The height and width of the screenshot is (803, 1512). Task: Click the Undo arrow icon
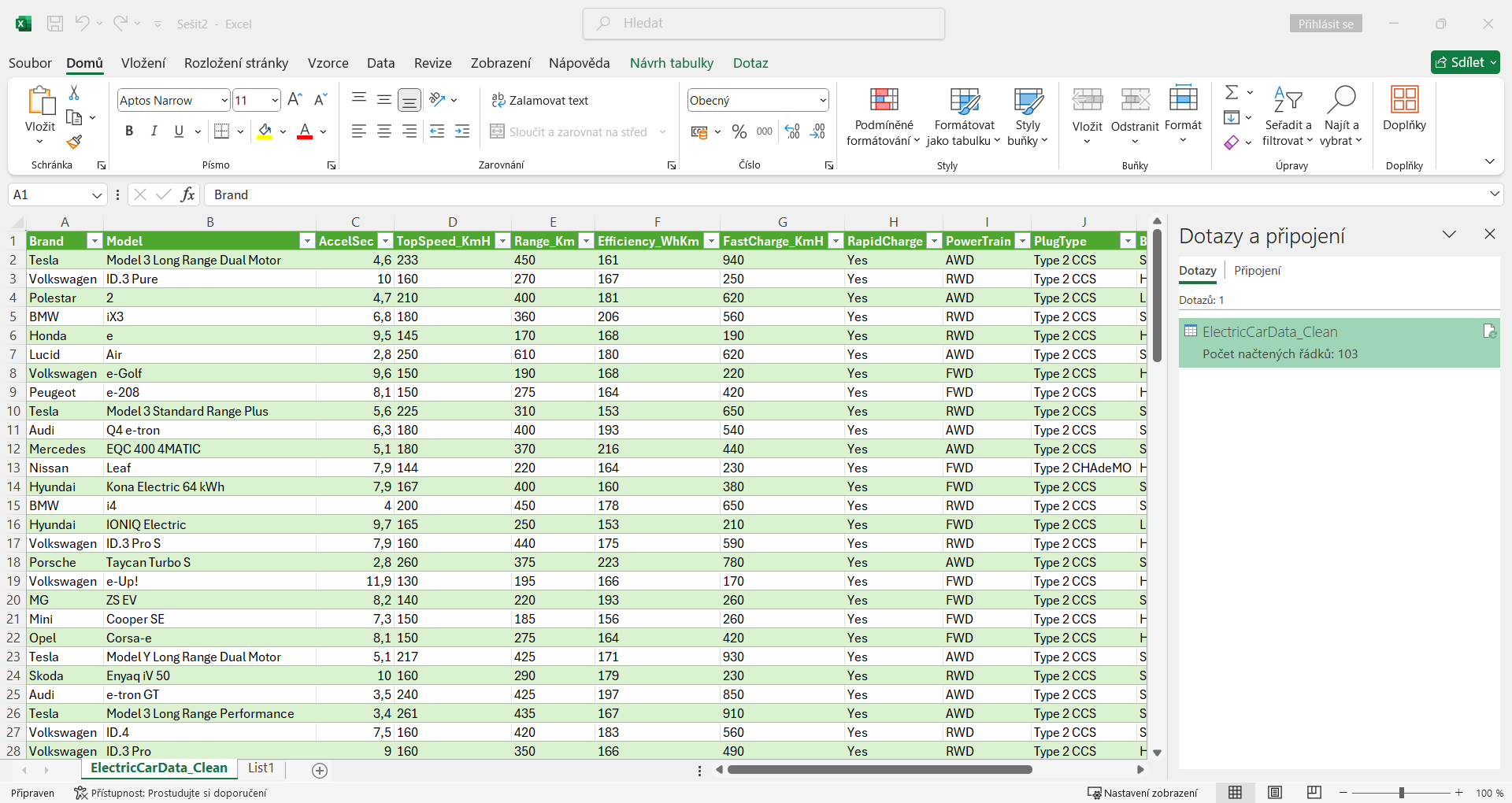click(82, 24)
